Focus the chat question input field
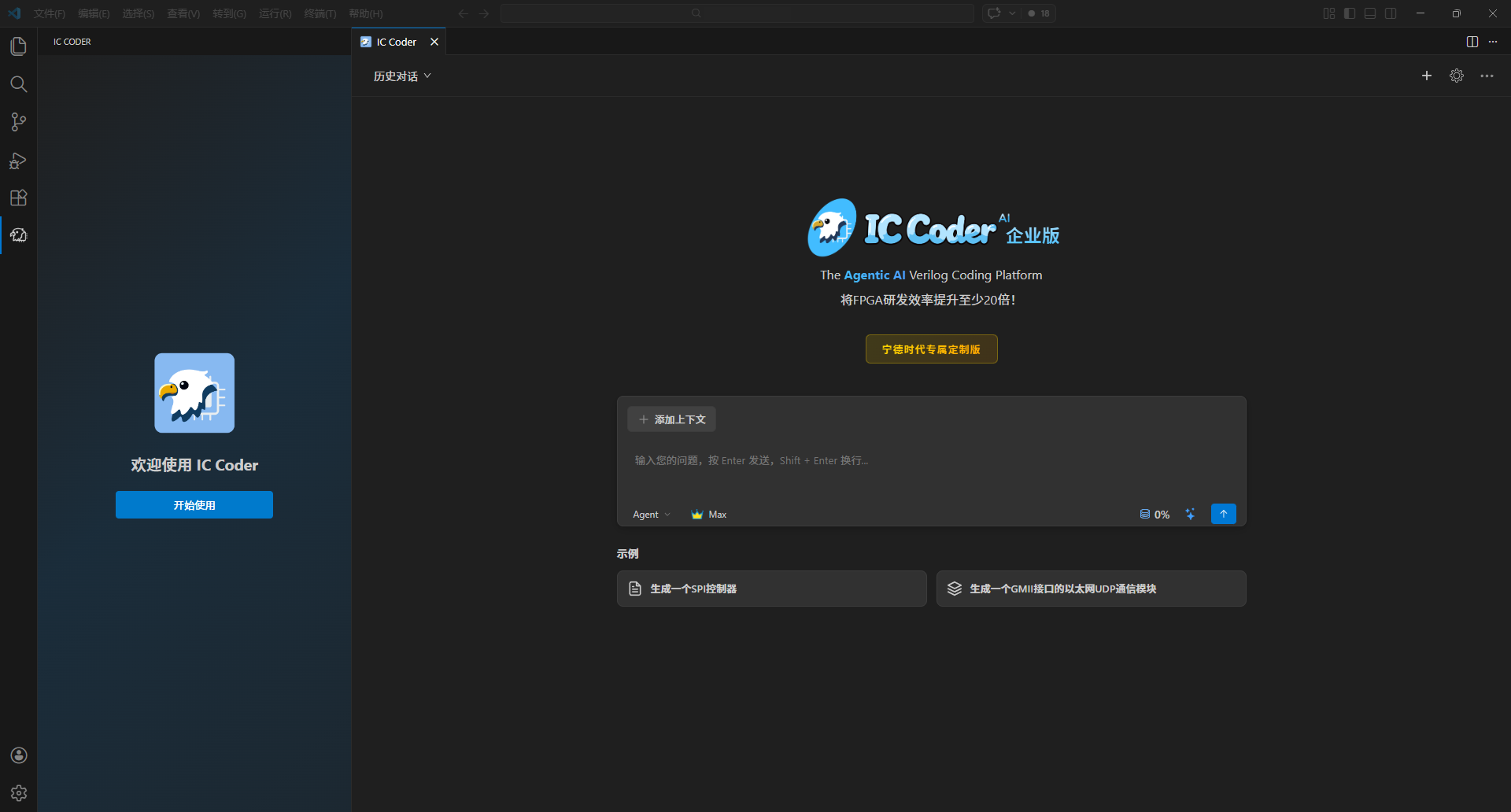The width and height of the screenshot is (1511, 812). (932, 461)
